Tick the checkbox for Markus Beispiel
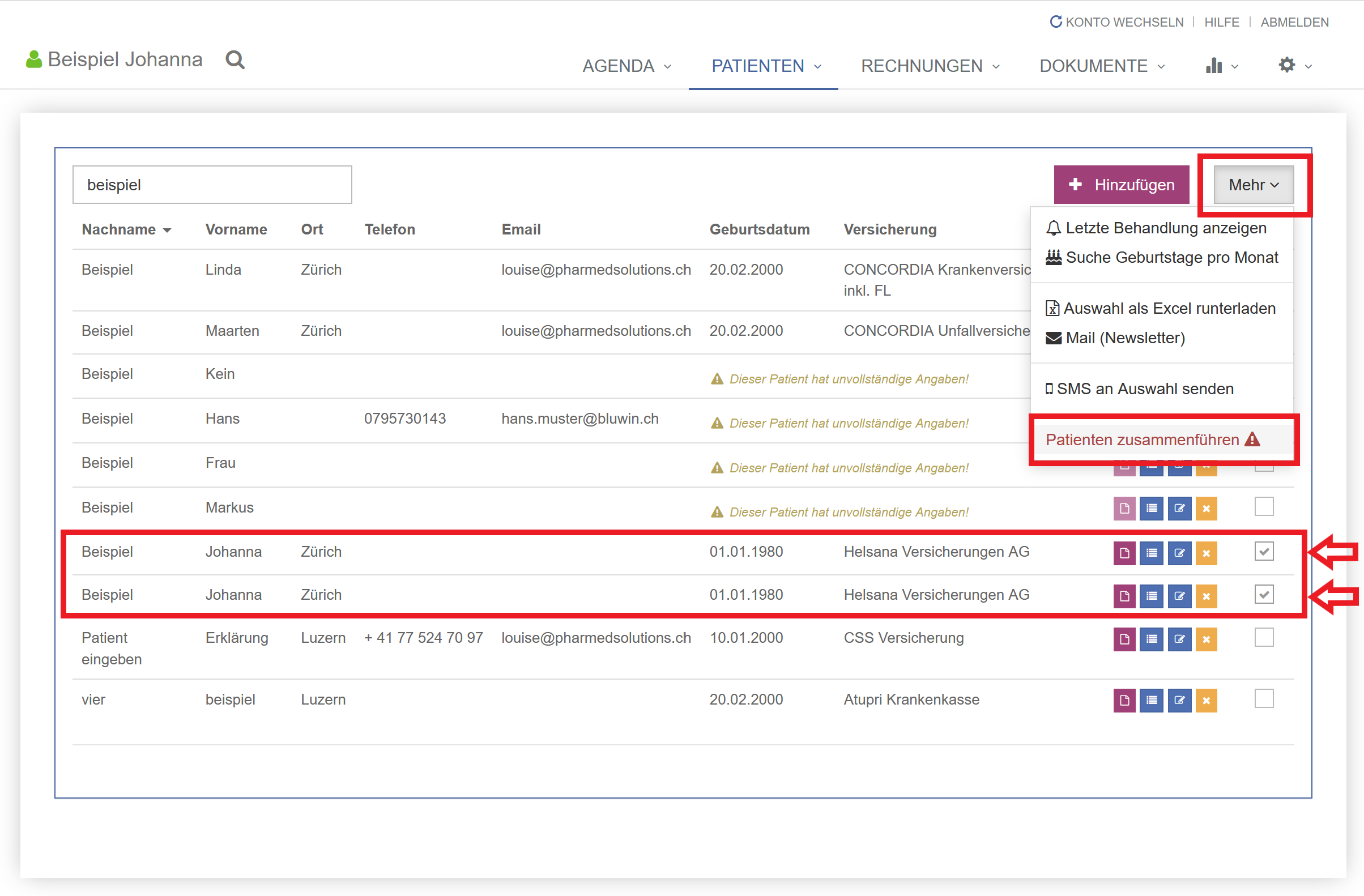 [x=1263, y=507]
